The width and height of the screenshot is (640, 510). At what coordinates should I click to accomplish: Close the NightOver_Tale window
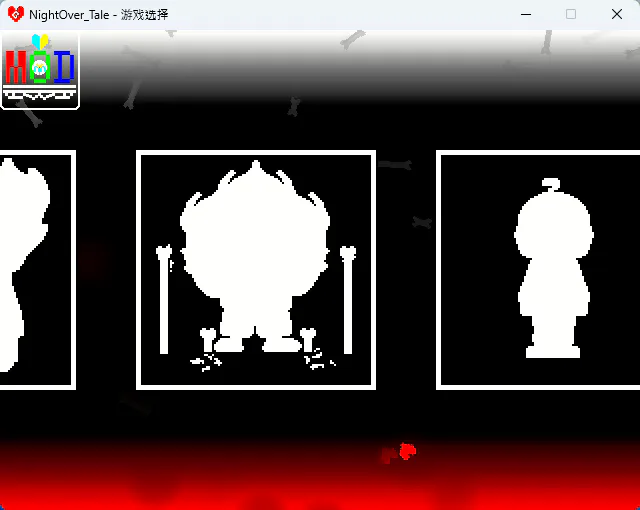tap(617, 14)
